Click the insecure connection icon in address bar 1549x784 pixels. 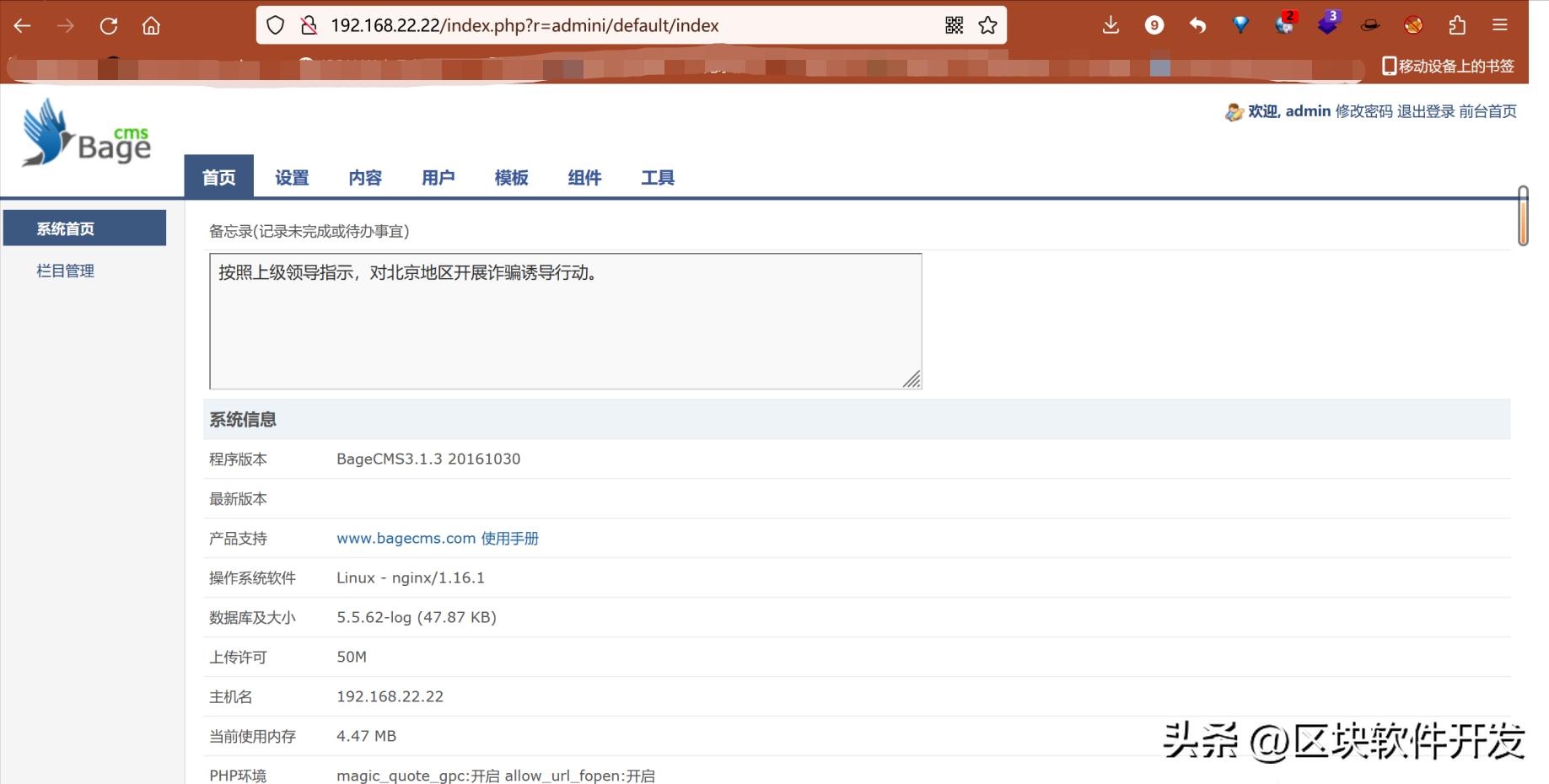click(x=309, y=25)
